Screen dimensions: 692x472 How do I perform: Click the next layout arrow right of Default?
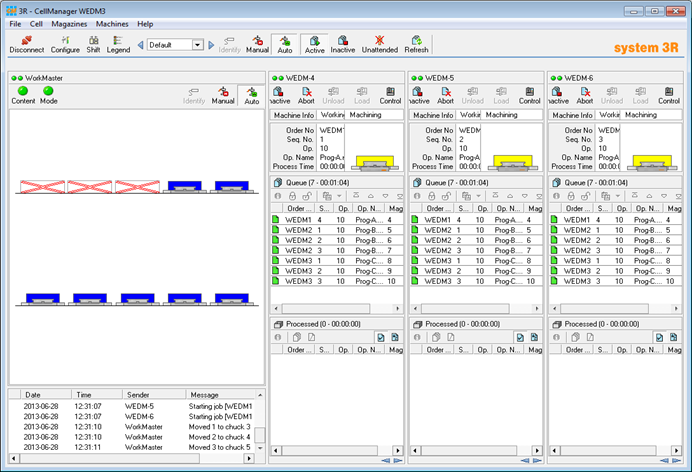(x=211, y=45)
